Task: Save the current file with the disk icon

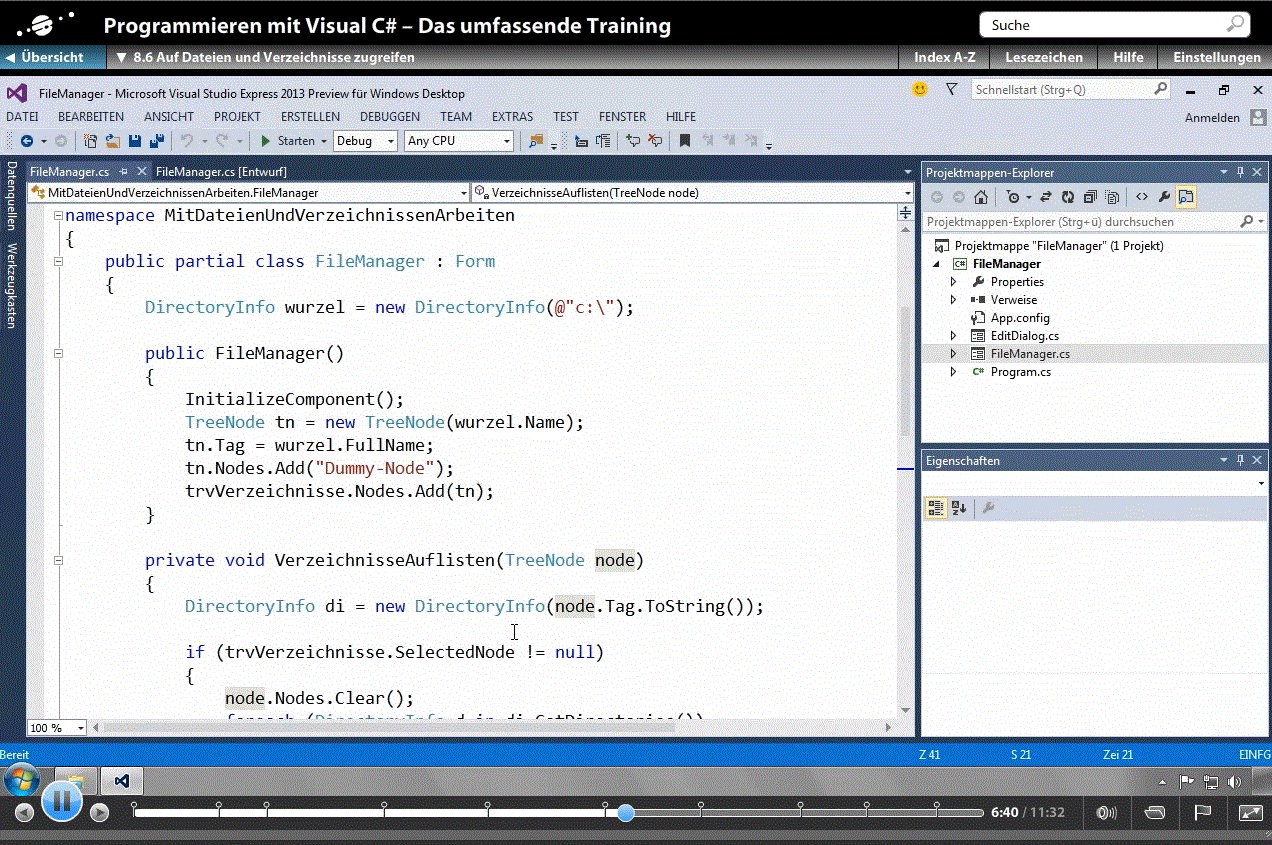Action: pyautogui.click(x=135, y=141)
